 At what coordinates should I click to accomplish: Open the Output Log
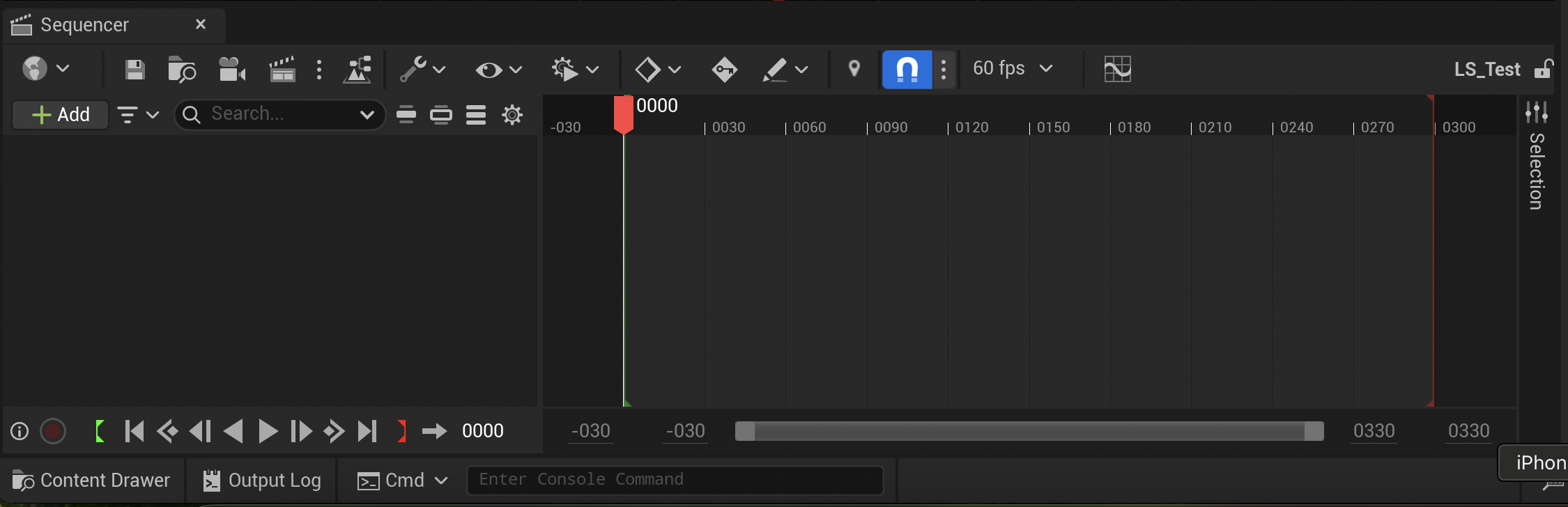pos(261,481)
